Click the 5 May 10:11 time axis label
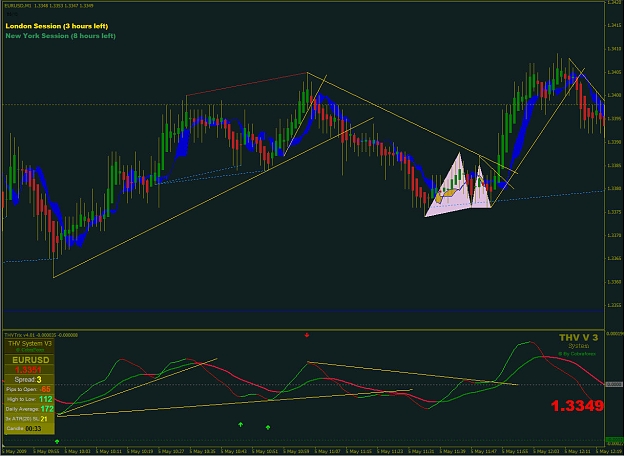Screen dimensions: 625x456 [109, 451]
